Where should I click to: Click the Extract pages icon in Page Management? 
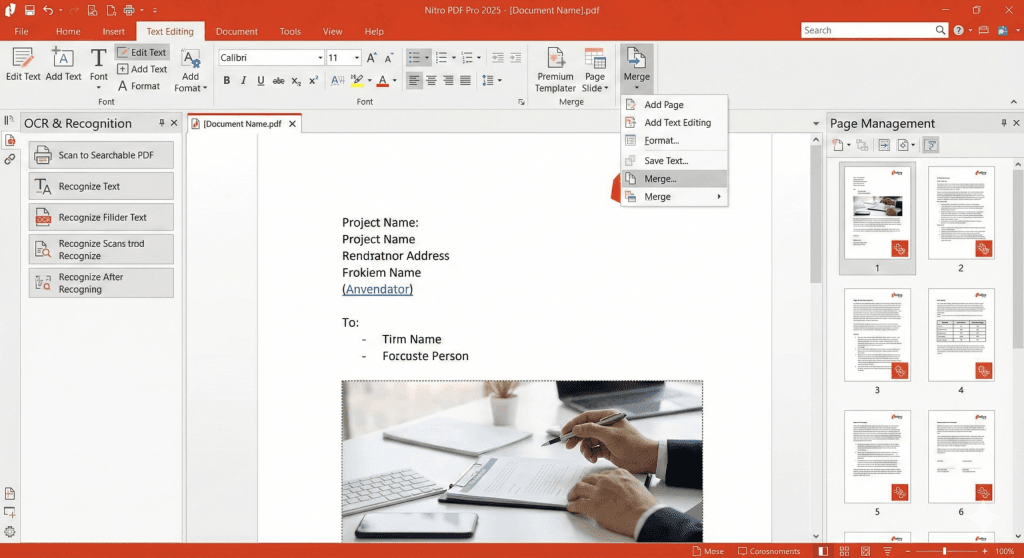point(884,145)
